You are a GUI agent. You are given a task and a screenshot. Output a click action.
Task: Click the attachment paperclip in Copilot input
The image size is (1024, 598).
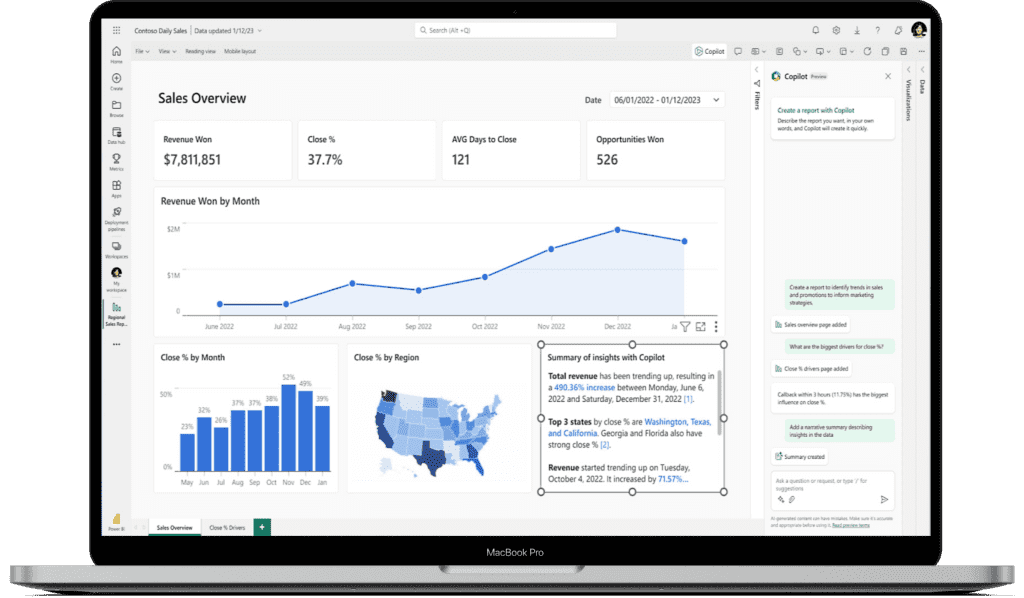pyautogui.click(x=792, y=499)
